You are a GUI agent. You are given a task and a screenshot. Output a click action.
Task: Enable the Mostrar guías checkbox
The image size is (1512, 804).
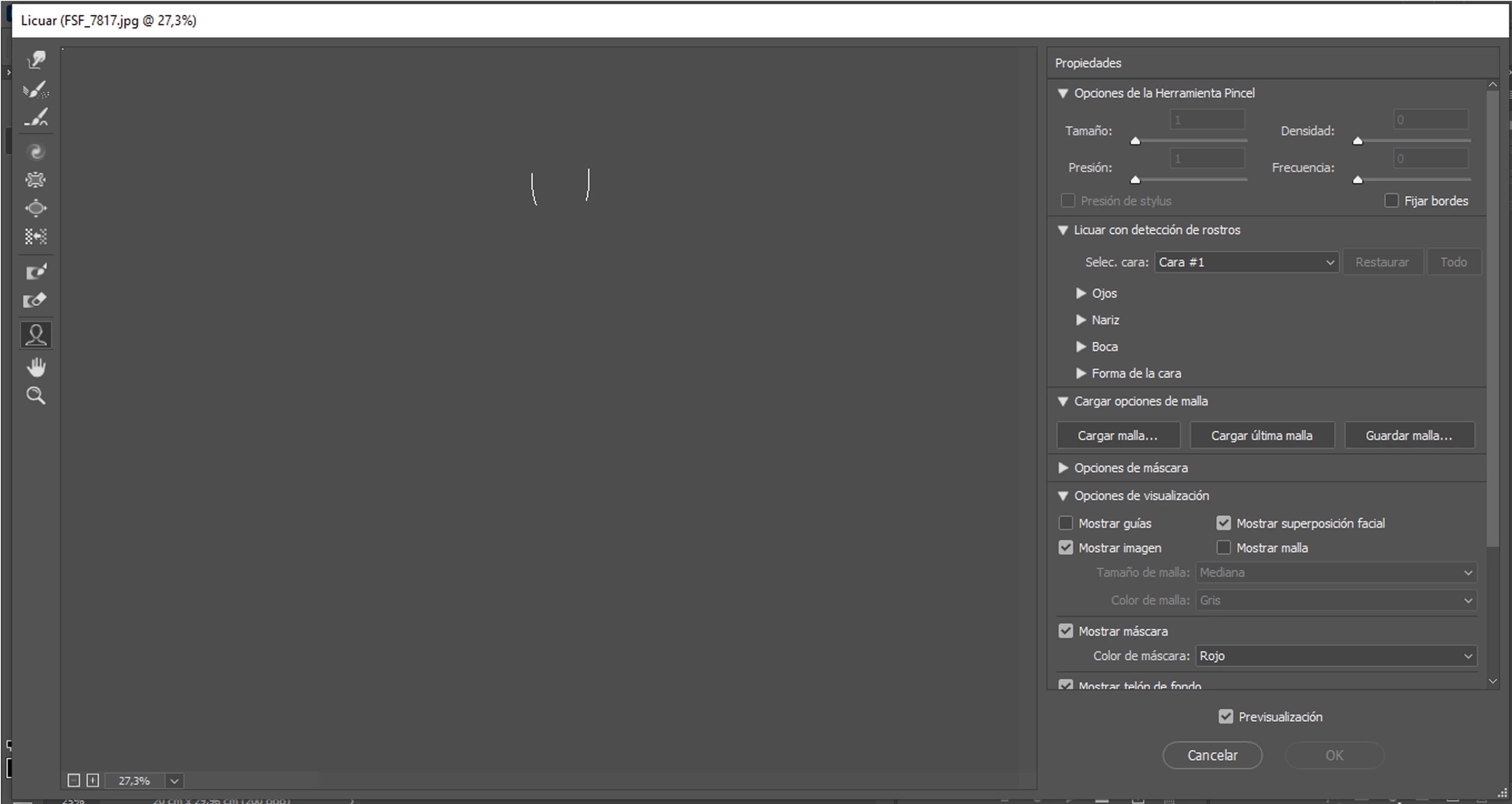(1065, 523)
